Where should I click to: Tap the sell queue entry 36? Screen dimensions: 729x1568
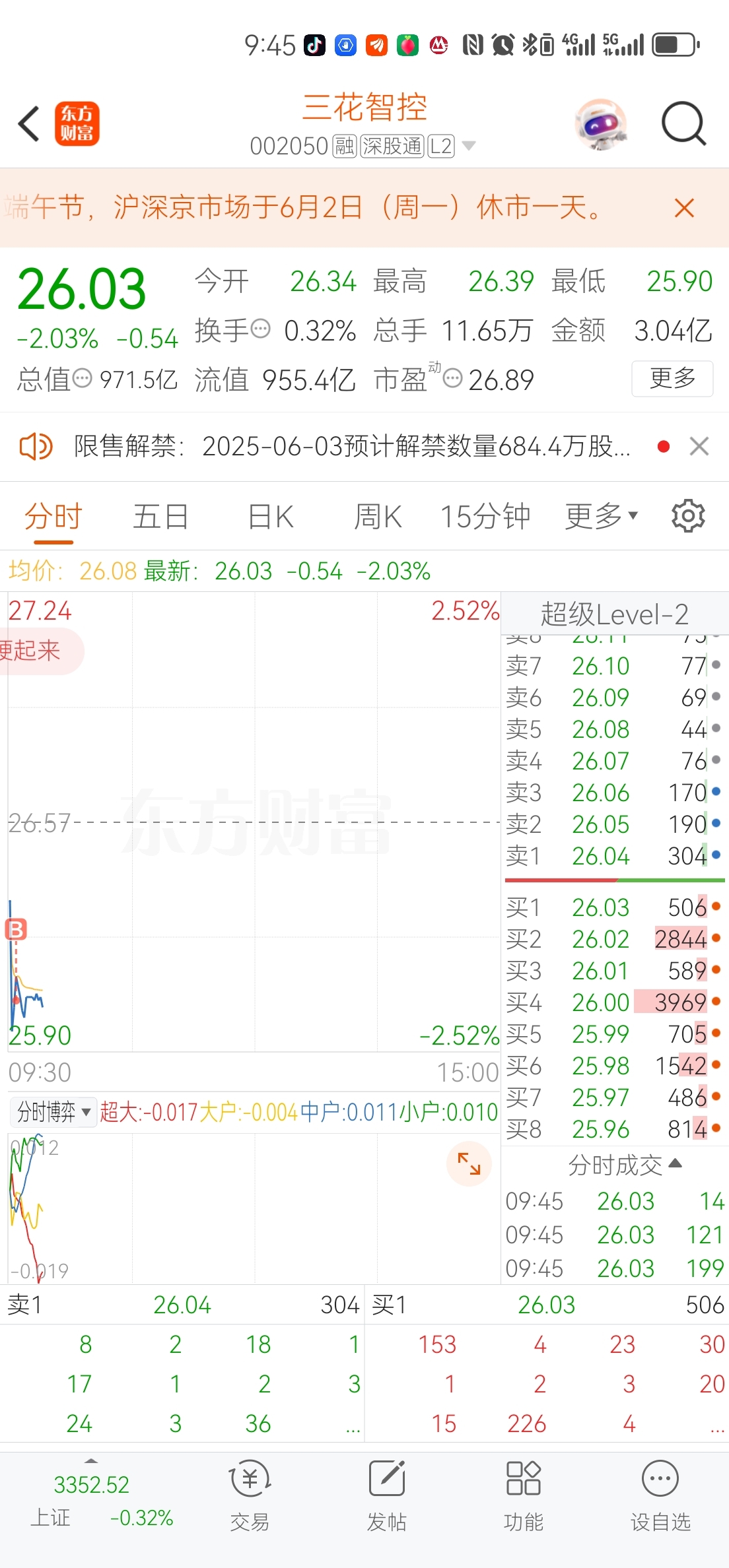tap(258, 1423)
